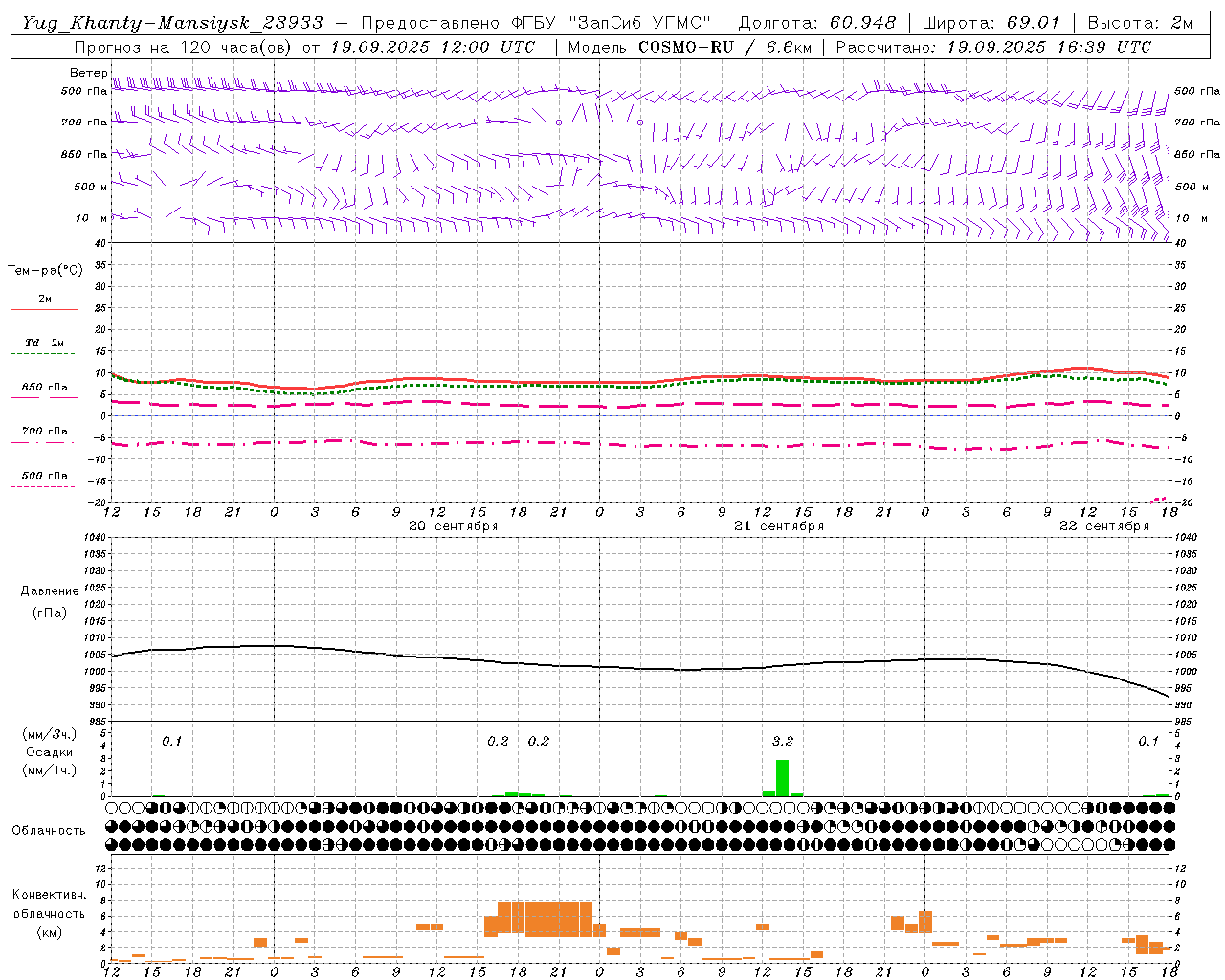Click the Тем-ра(°C) axis label

point(45,271)
